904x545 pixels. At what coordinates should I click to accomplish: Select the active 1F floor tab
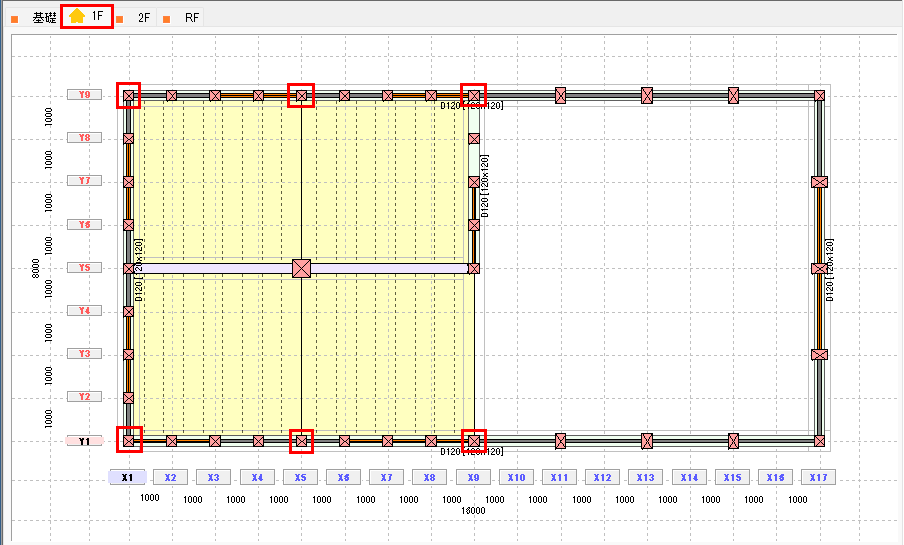tap(88, 17)
